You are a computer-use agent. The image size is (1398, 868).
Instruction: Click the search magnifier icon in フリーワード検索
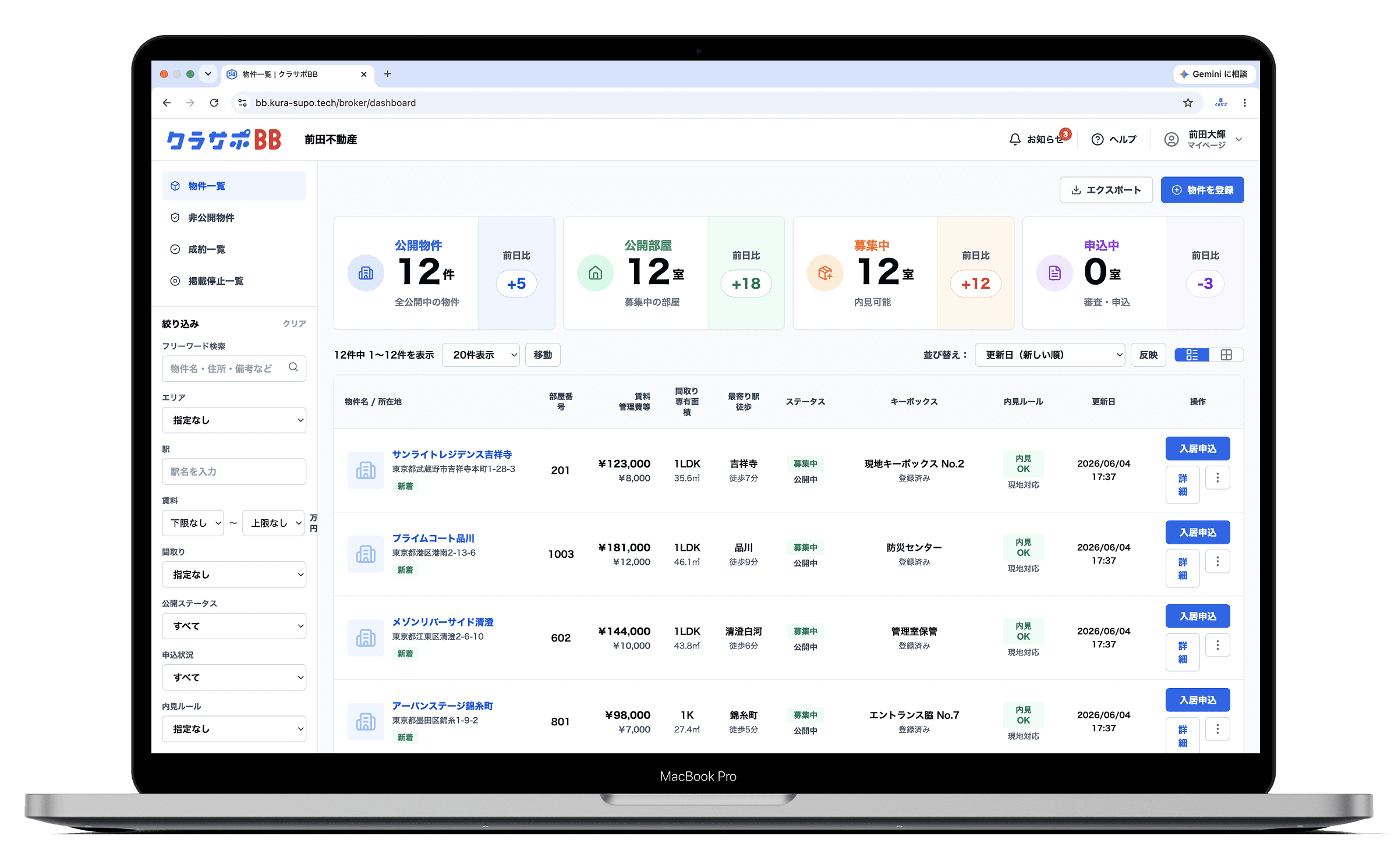click(x=293, y=367)
